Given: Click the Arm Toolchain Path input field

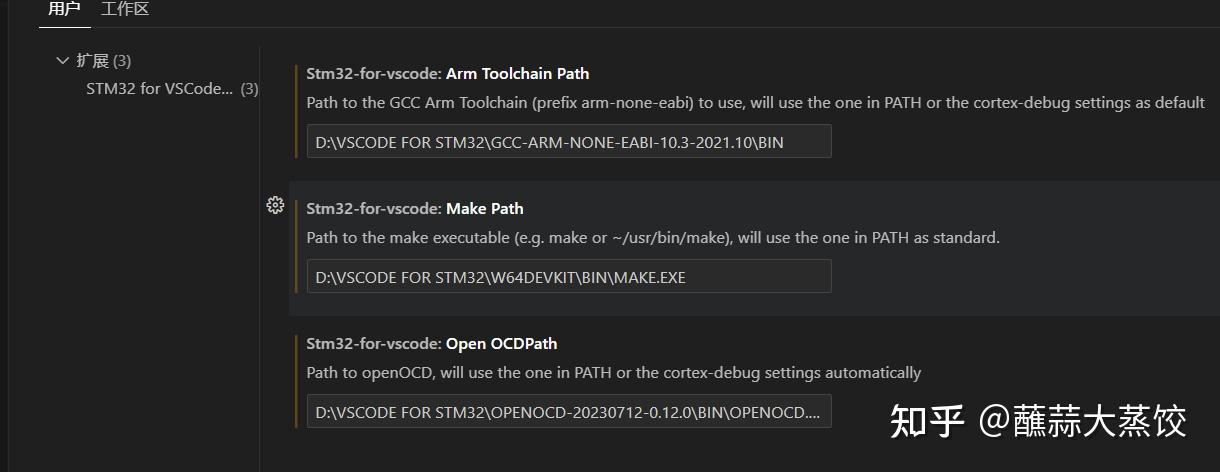Looking at the screenshot, I should click(568, 142).
